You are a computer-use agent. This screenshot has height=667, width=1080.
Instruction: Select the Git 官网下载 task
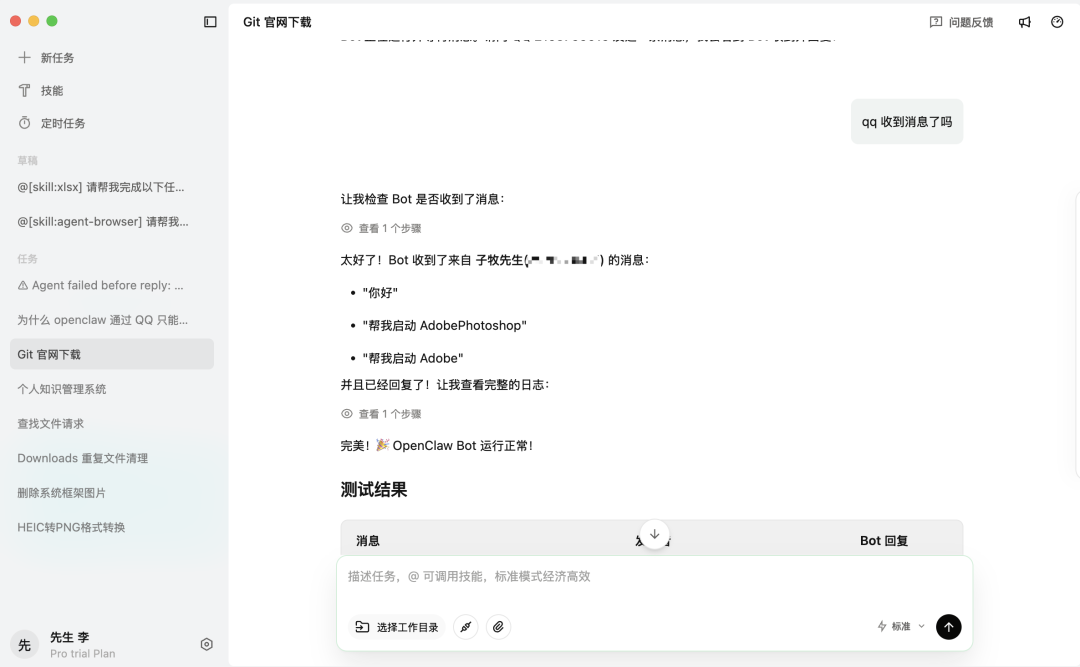click(112, 354)
